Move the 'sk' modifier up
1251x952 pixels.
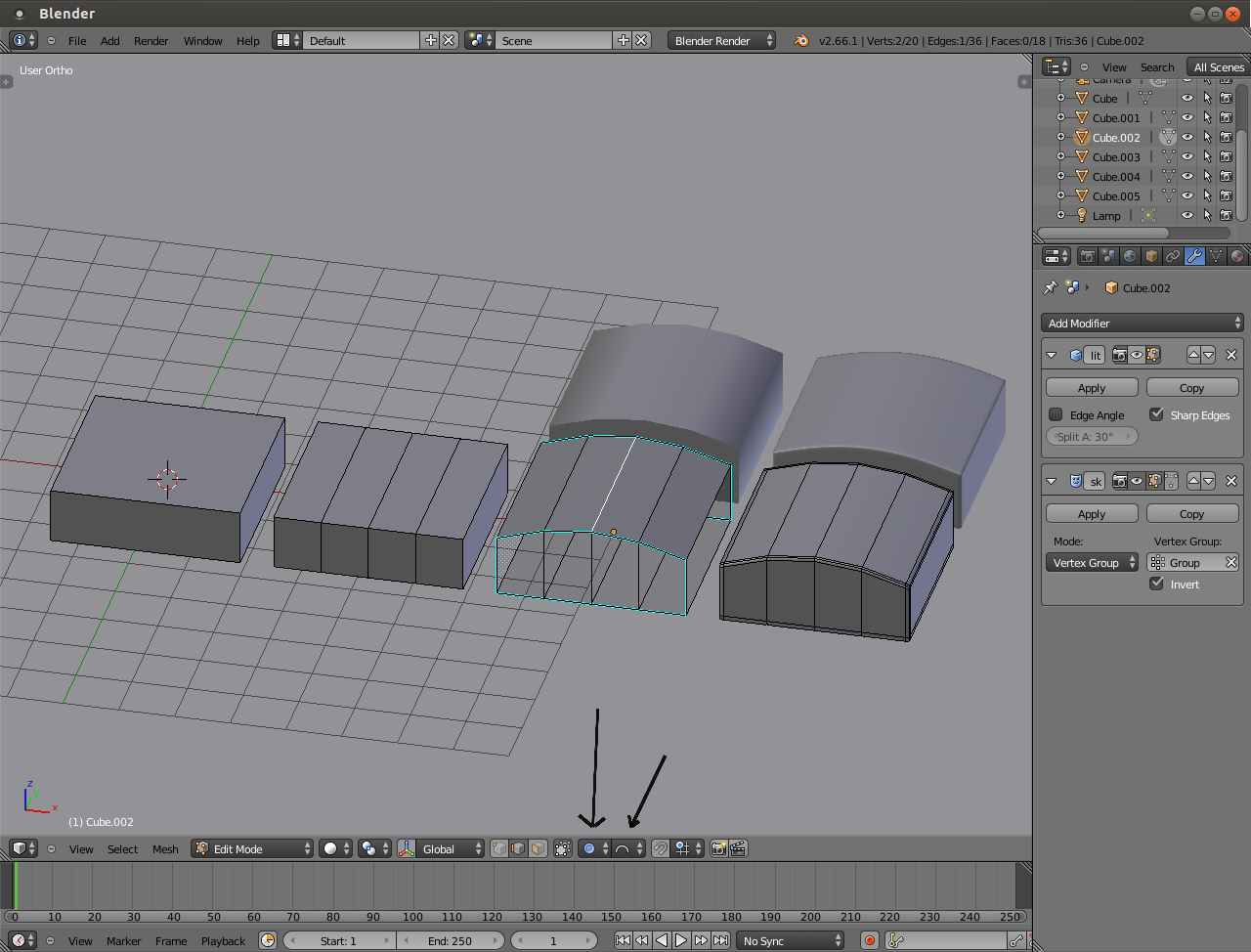click(1194, 481)
